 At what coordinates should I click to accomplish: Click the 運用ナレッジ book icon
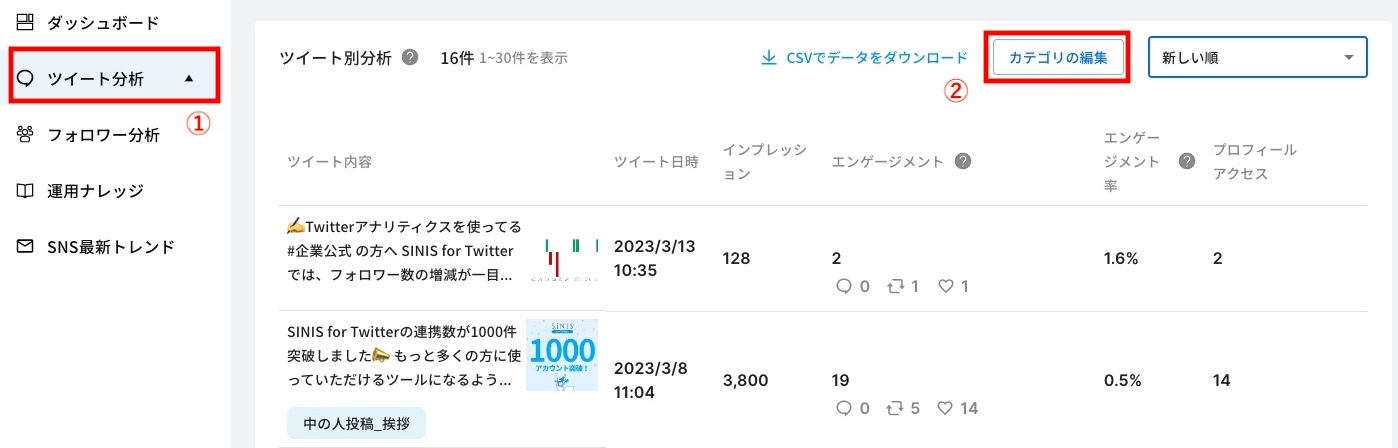click(x=27, y=190)
